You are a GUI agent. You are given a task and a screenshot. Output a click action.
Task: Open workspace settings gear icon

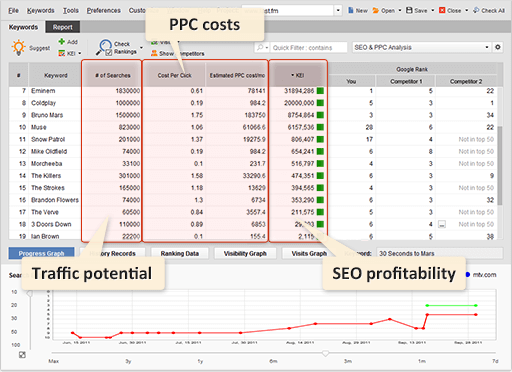click(x=498, y=47)
